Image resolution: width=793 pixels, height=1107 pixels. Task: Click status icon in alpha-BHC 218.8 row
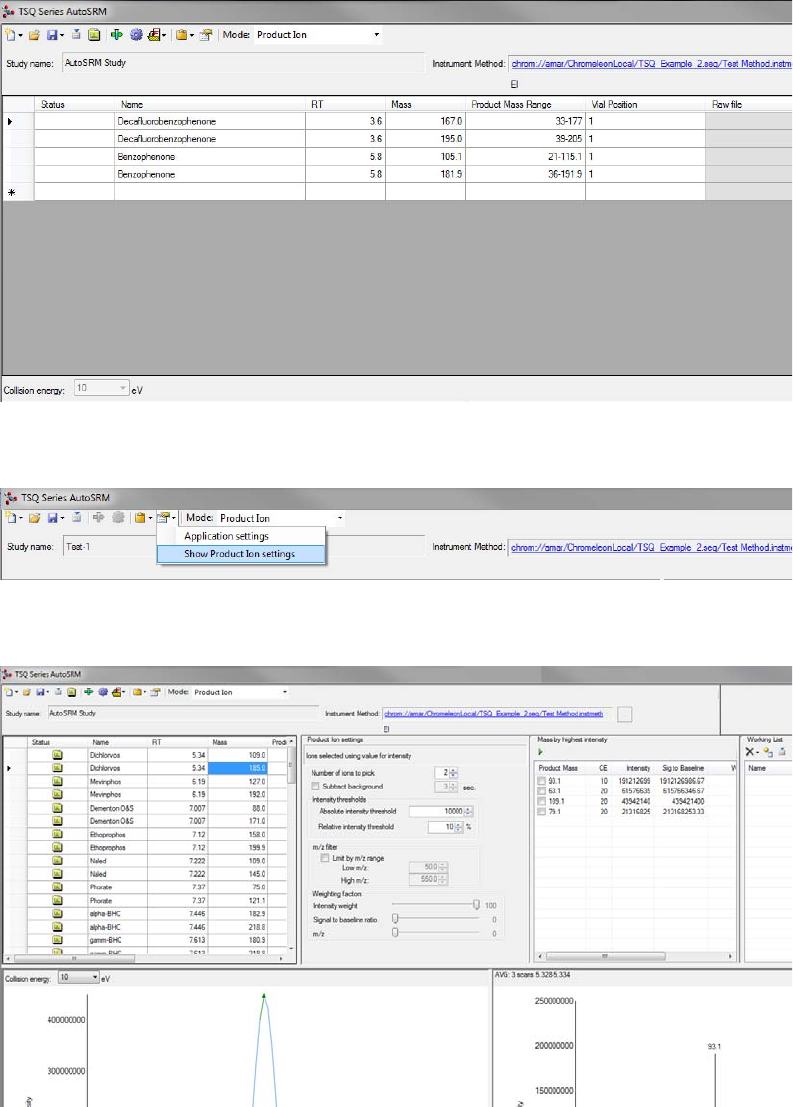click(x=57, y=927)
